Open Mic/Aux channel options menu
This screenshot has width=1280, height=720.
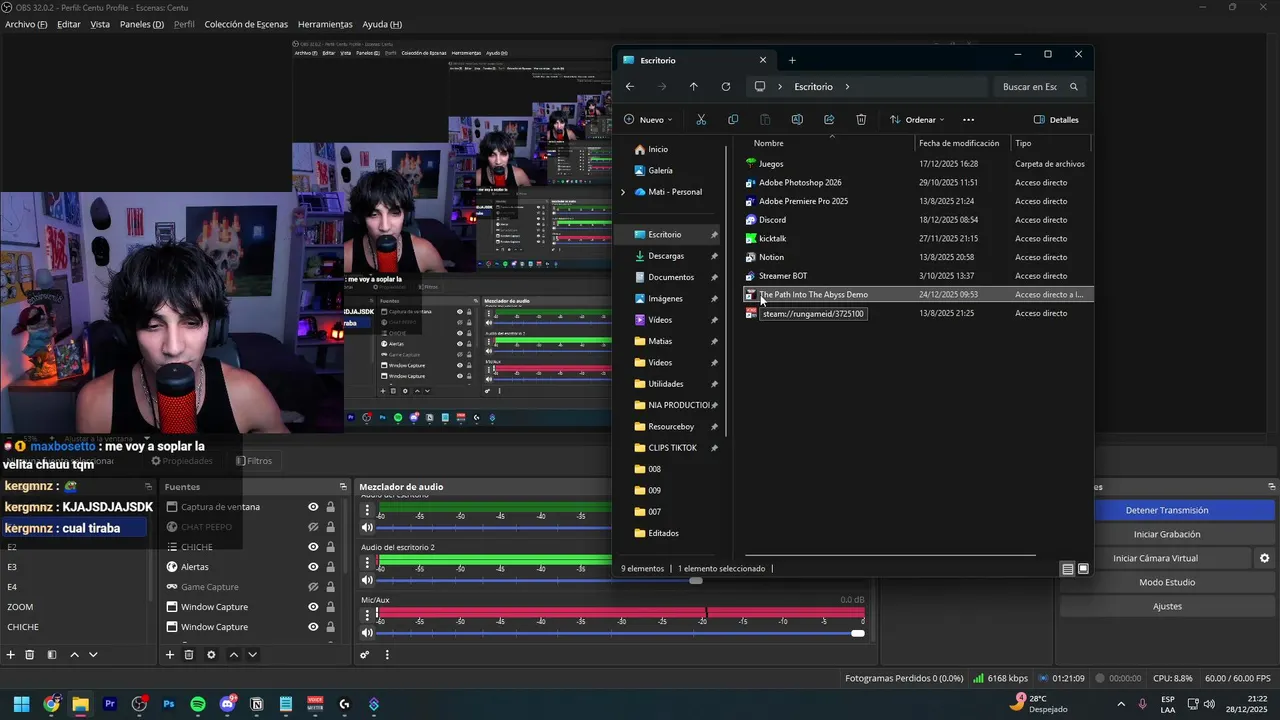[367, 614]
